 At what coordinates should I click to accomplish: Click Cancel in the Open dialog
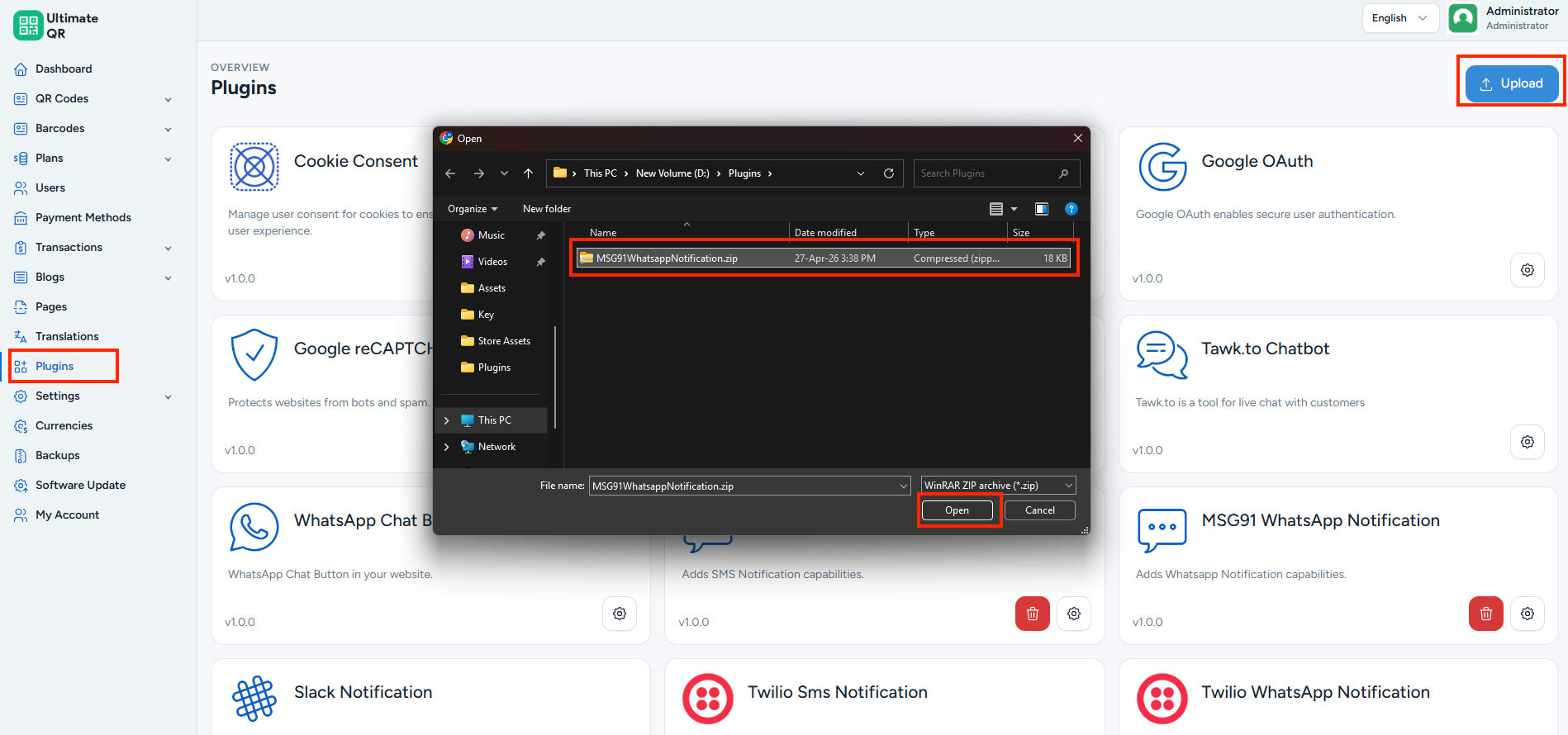[1040, 510]
